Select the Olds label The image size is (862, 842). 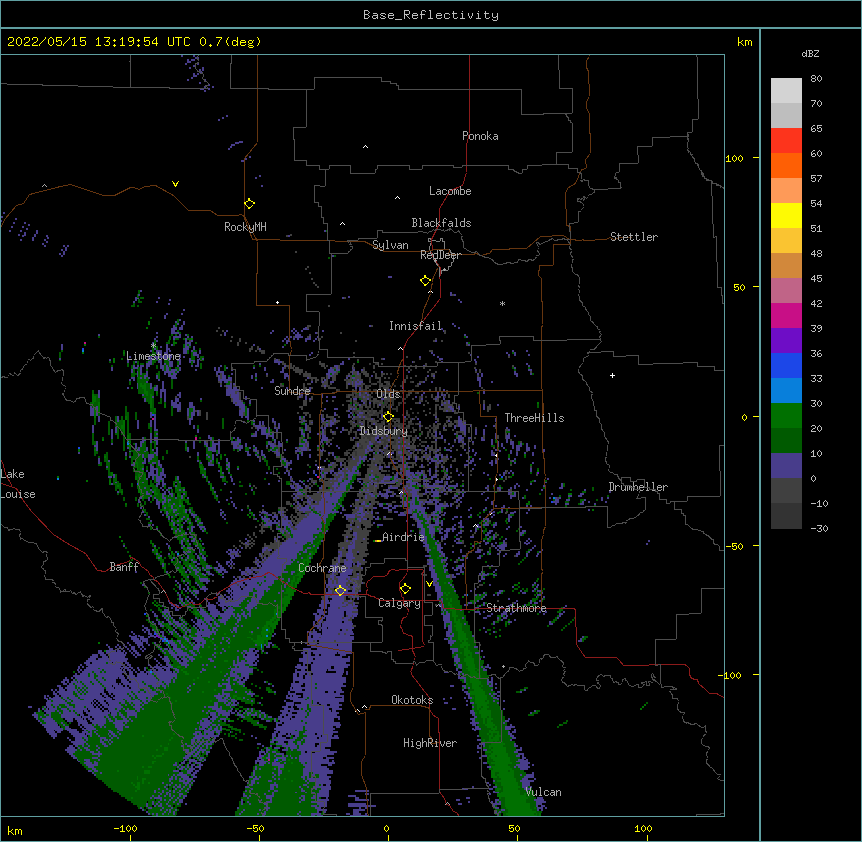pos(388,394)
